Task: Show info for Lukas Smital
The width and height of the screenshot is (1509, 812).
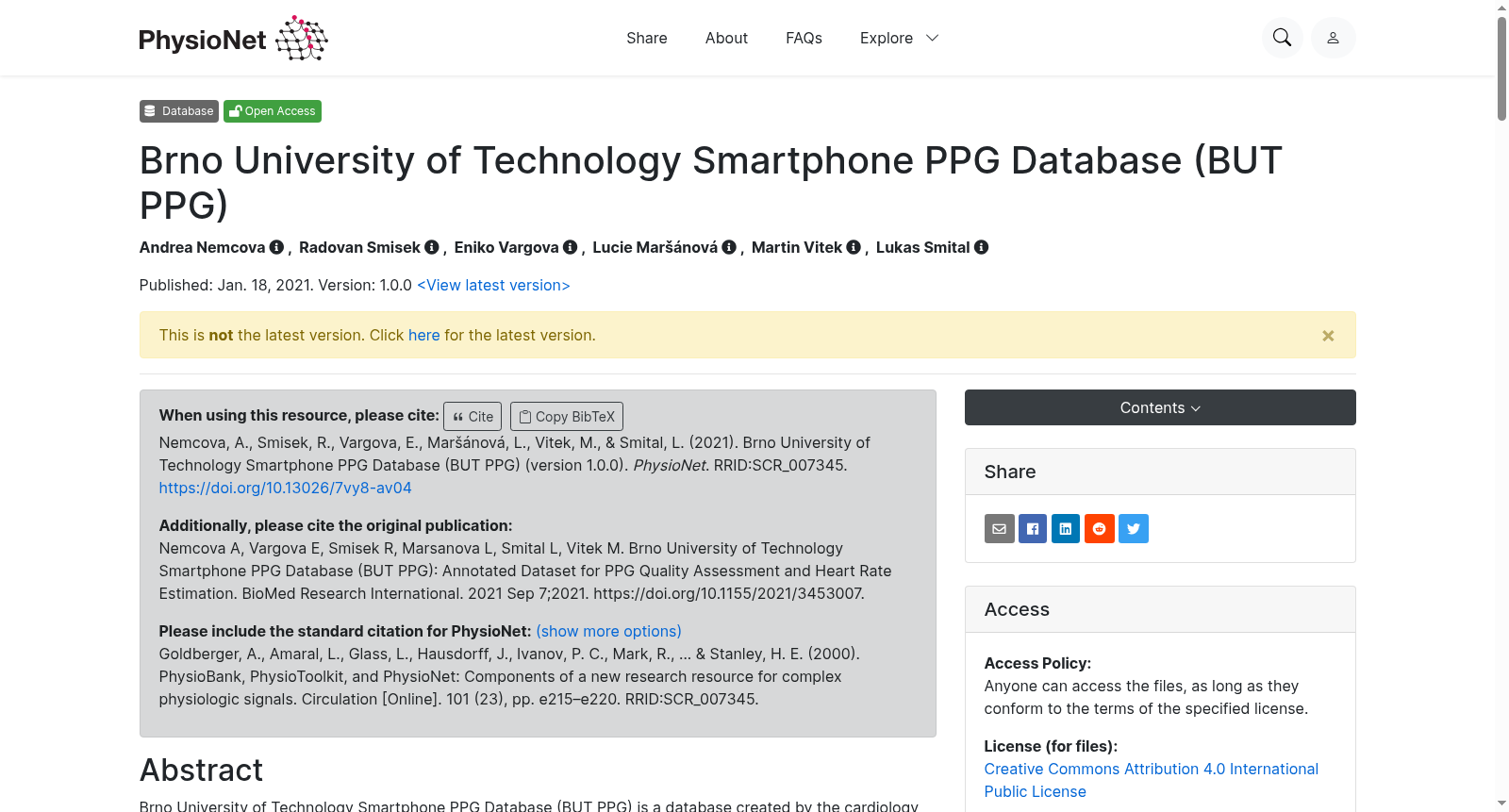Action: pos(981,247)
